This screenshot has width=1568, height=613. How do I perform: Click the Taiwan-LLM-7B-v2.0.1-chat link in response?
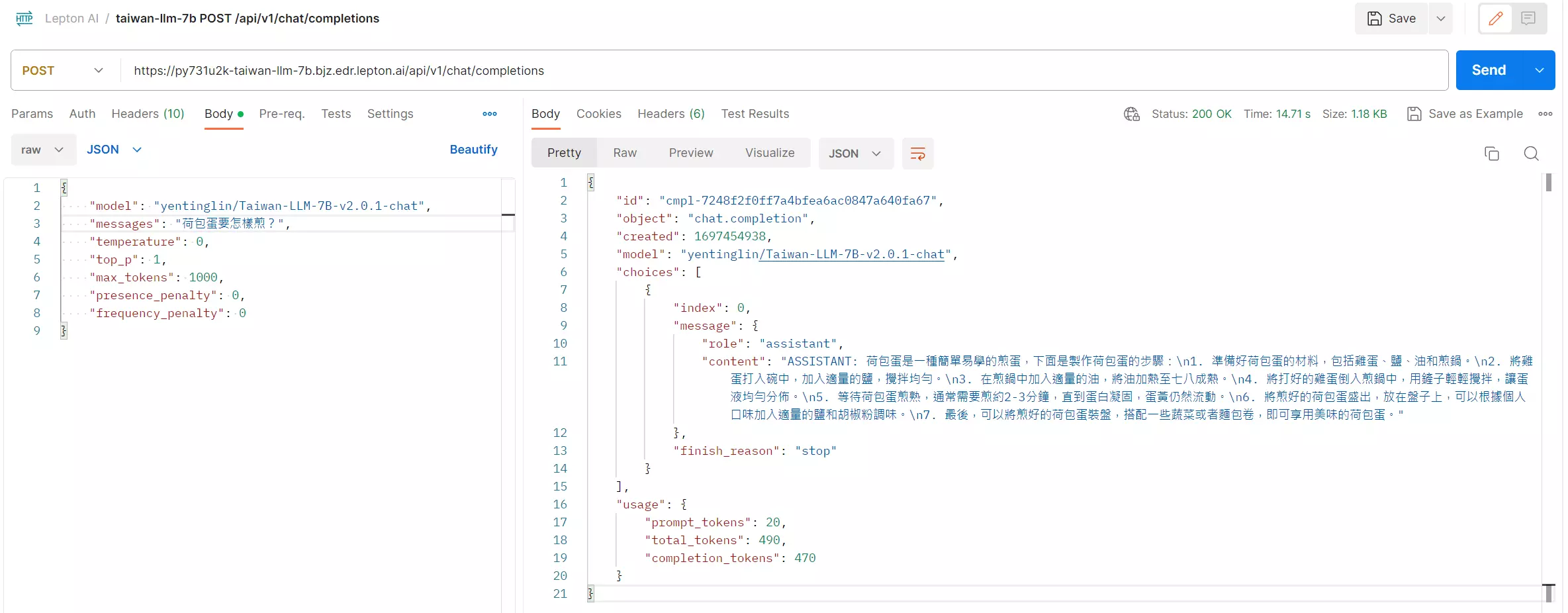(x=851, y=254)
